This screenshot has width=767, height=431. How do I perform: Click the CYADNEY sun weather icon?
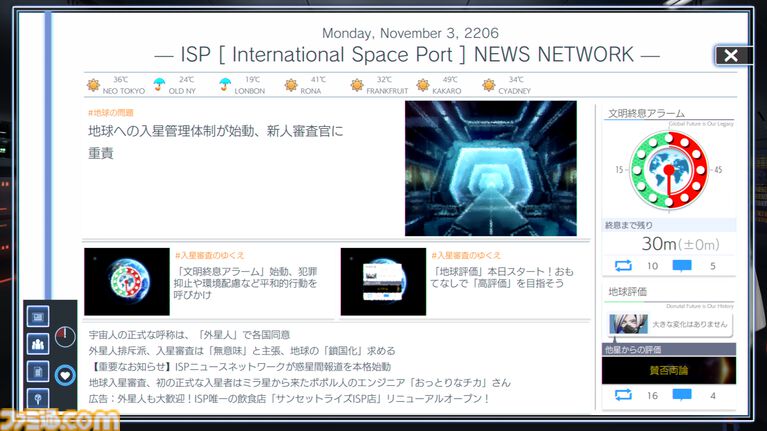click(489, 85)
